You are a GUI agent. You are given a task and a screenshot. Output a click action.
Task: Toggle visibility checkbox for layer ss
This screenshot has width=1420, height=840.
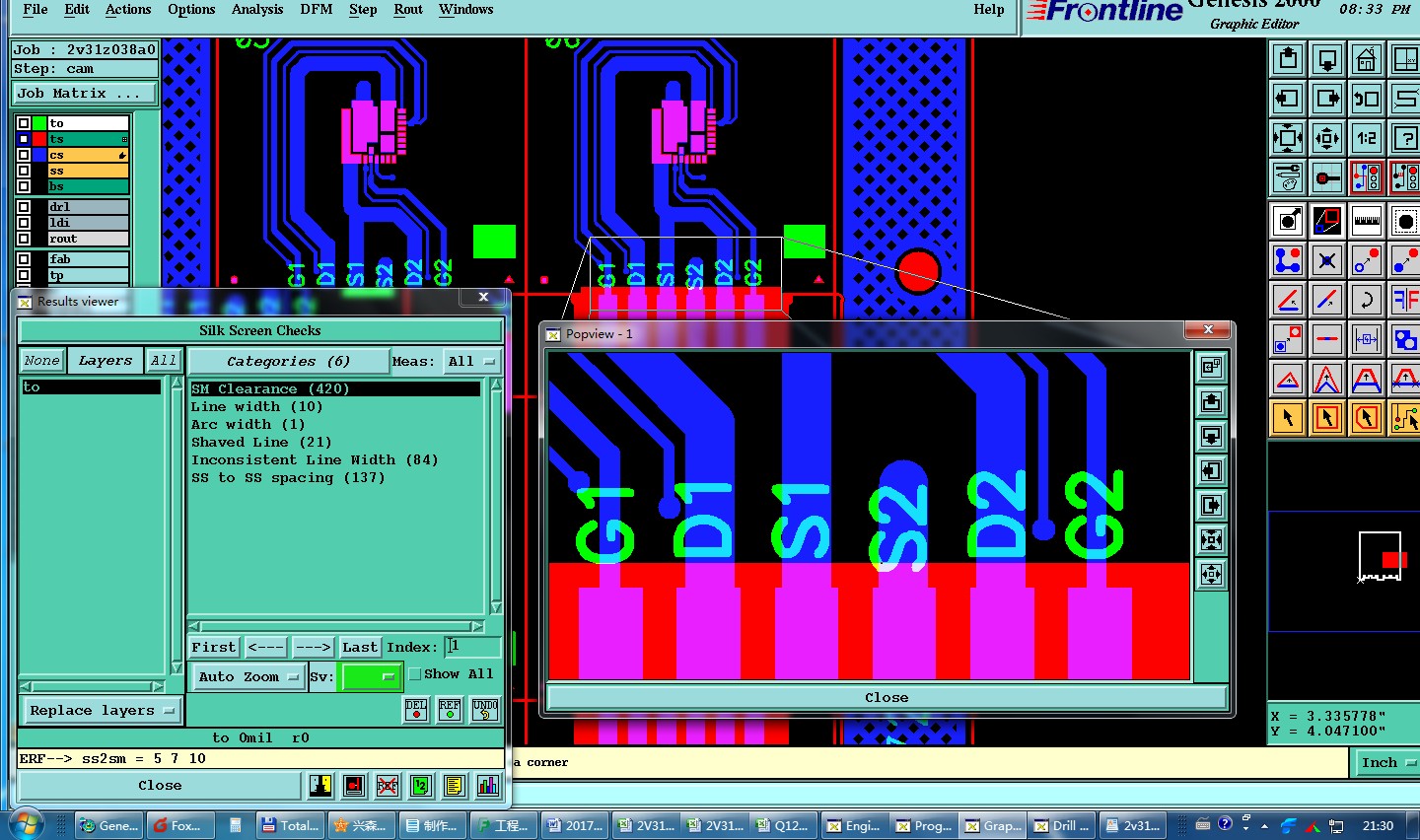(24, 171)
